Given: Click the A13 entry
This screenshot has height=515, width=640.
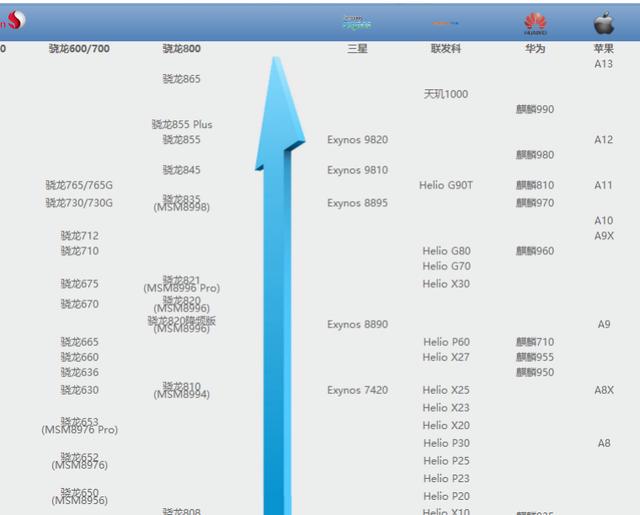Looking at the screenshot, I should [604, 64].
